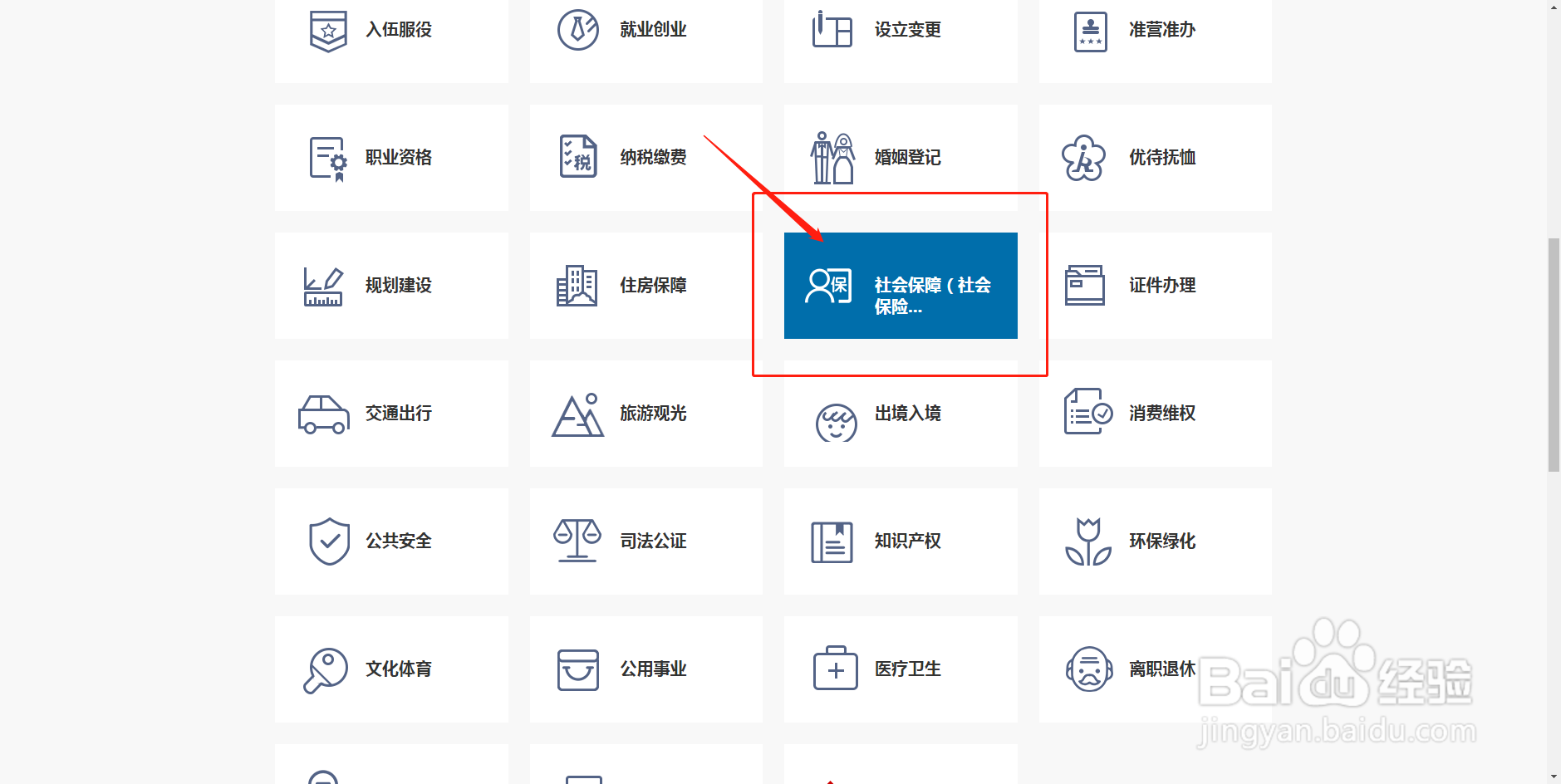1561x784 pixels.
Task: Click the 知识产权 service link
Action: (900, 541)
